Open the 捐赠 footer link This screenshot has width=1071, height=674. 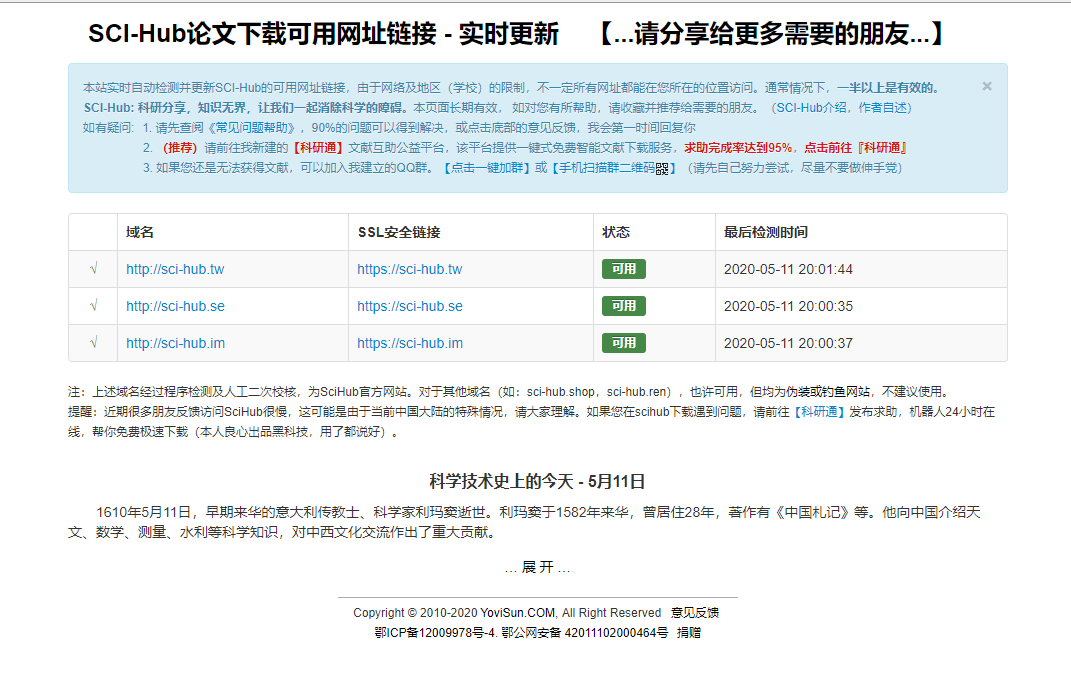click(x=688, y=632)
